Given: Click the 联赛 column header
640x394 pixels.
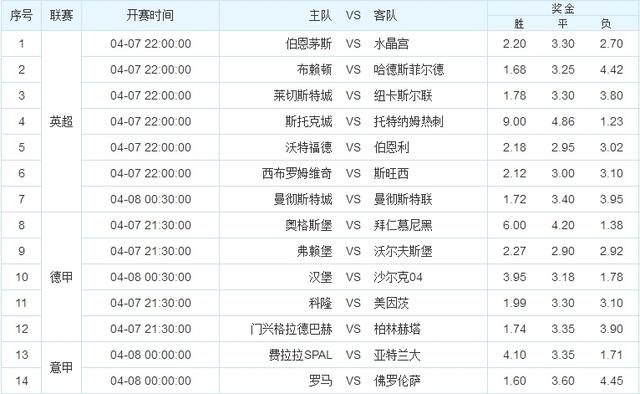Looking at the screenshot, I should [x=62, y=16].
